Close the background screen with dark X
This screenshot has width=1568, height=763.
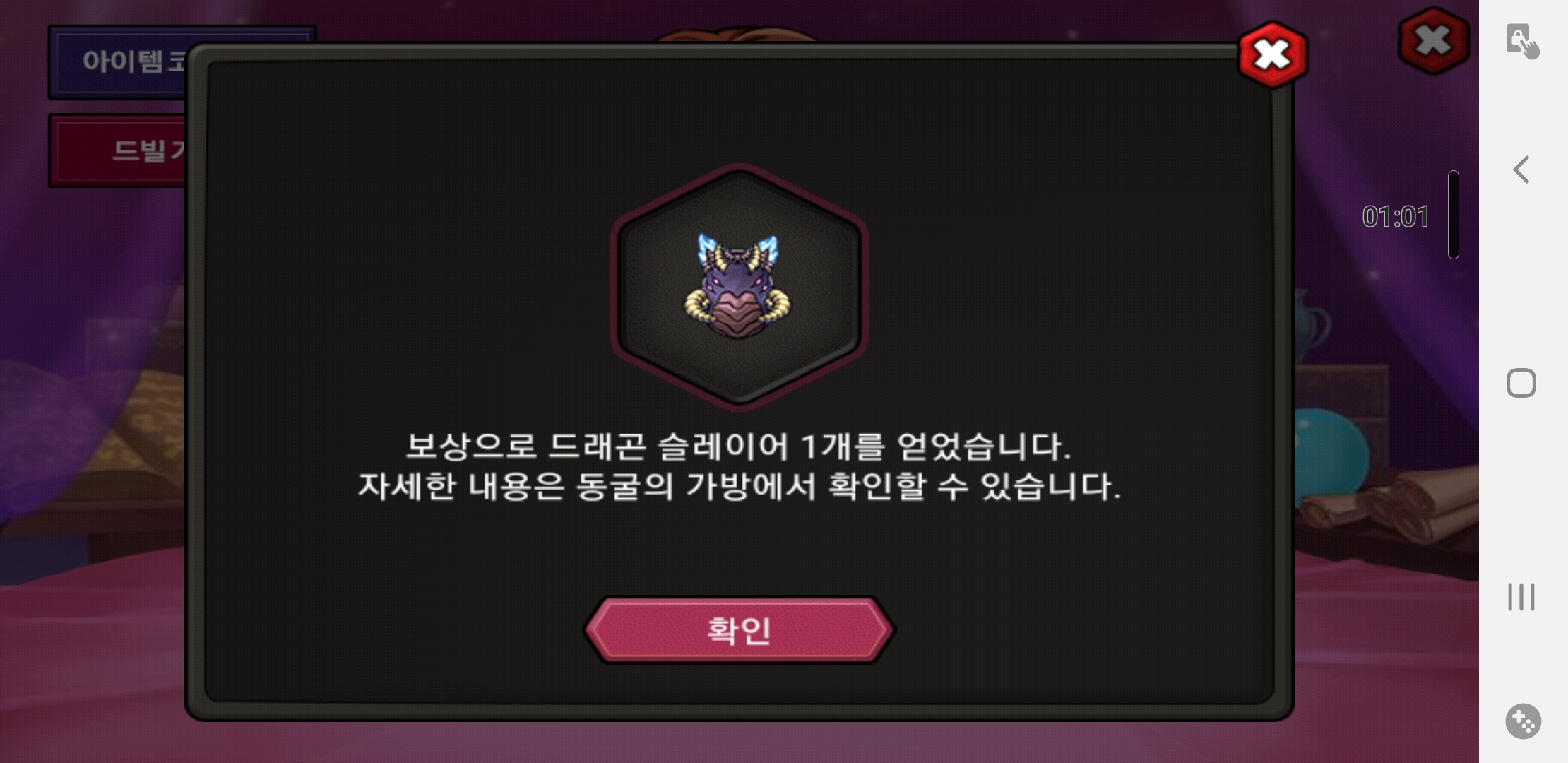tap(1433, 41)
